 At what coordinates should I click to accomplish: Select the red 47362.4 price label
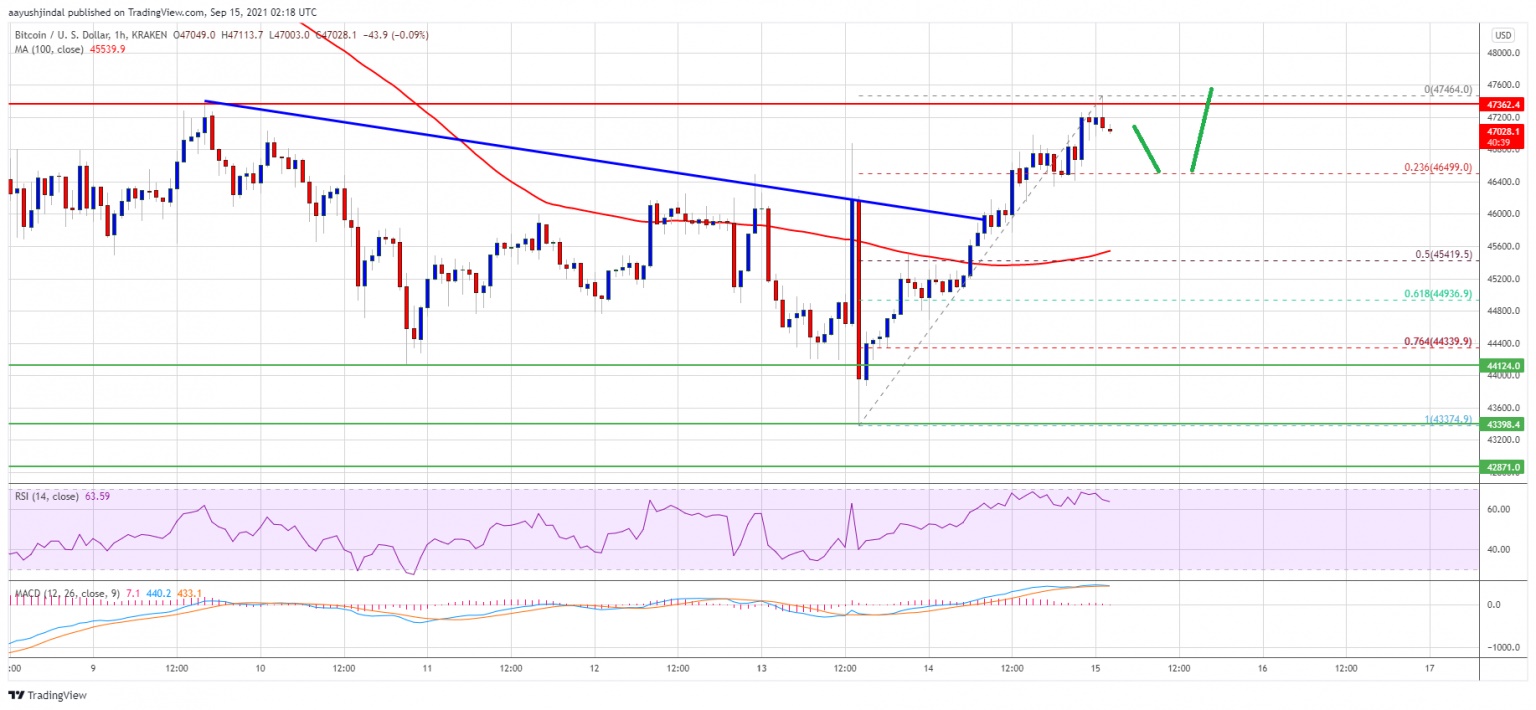1503,104
